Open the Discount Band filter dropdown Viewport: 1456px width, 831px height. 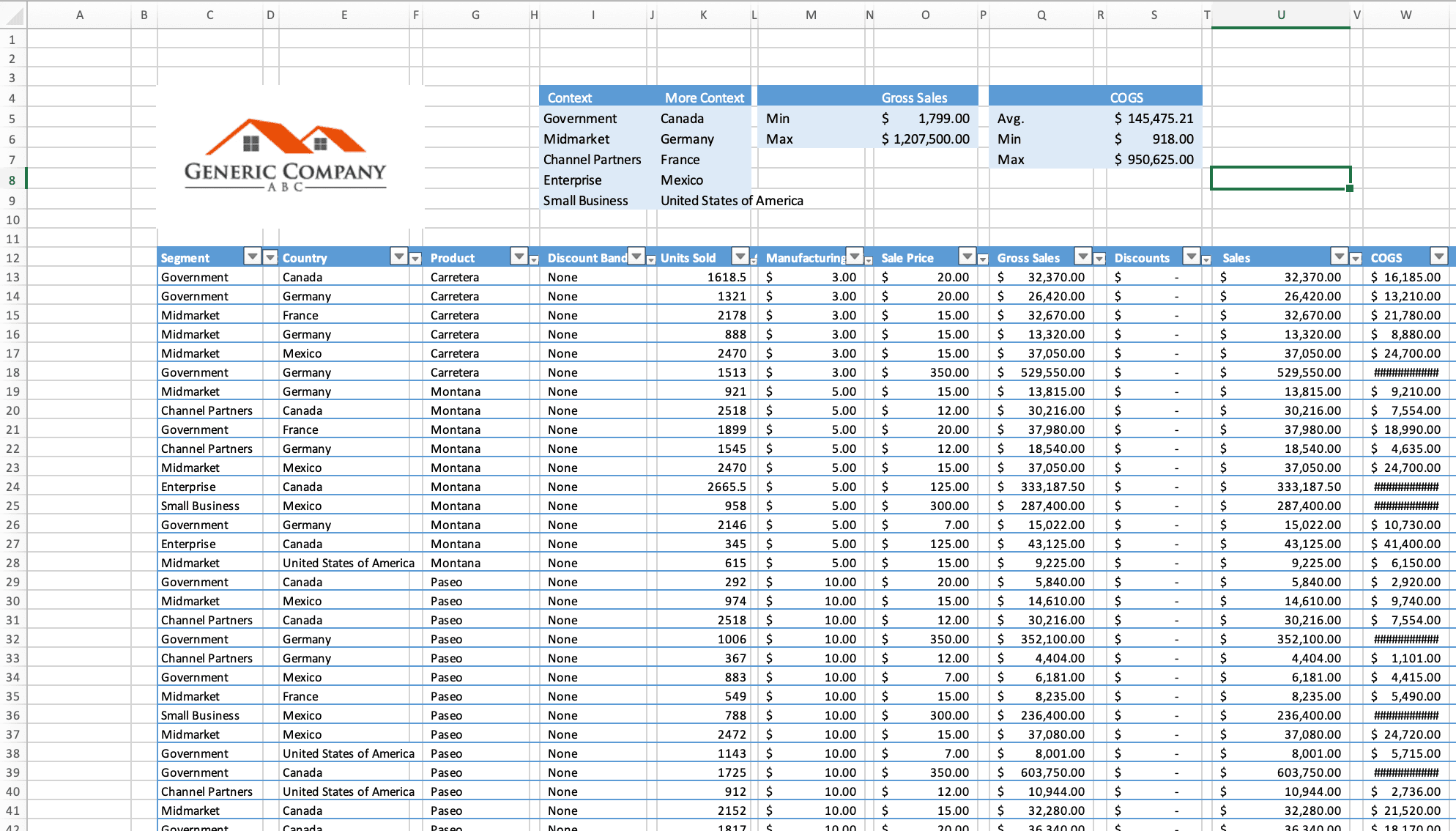pyautogui.click(x=636, y=256)
